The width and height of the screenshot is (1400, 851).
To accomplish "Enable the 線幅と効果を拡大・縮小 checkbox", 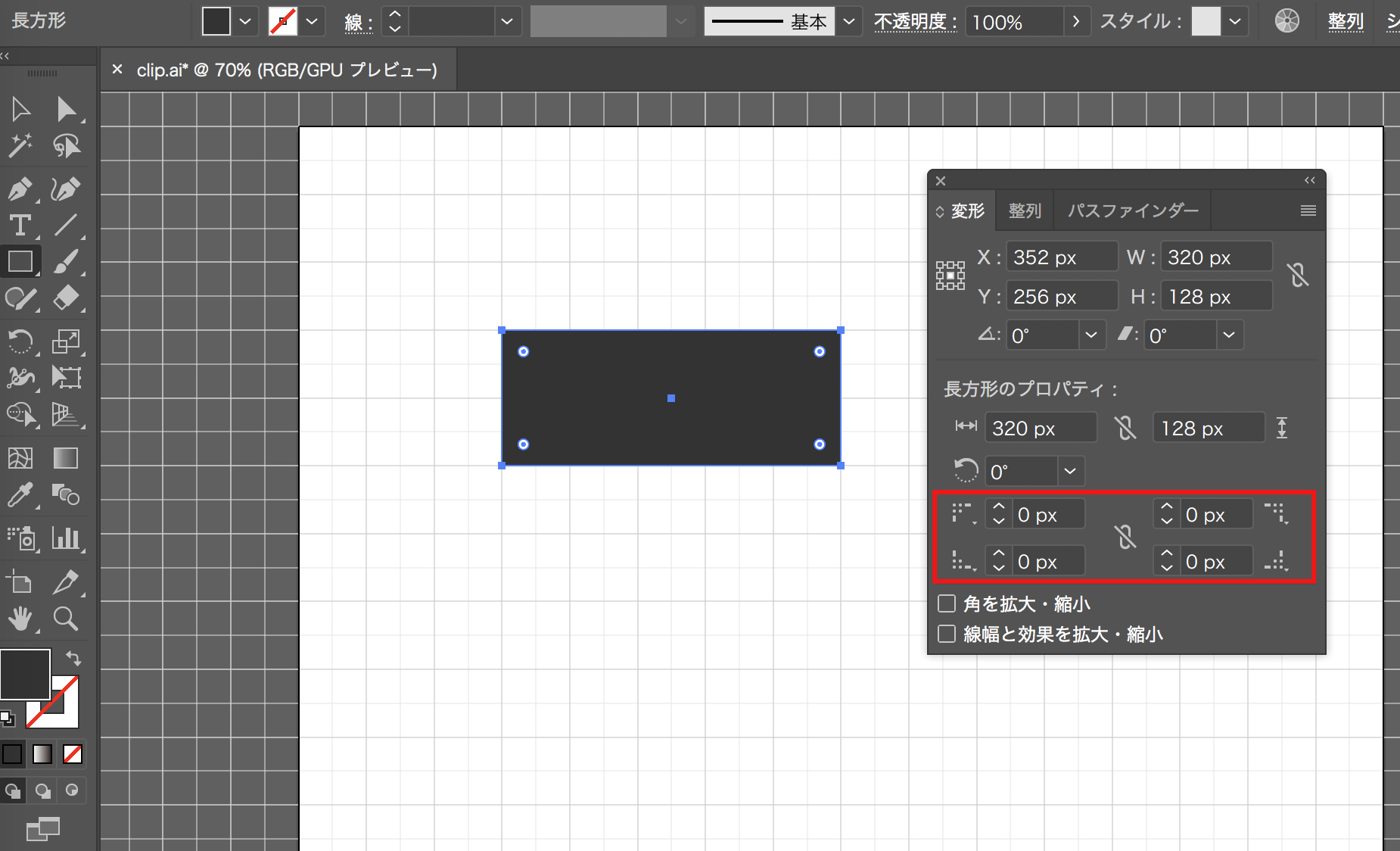I will [947, 634].
